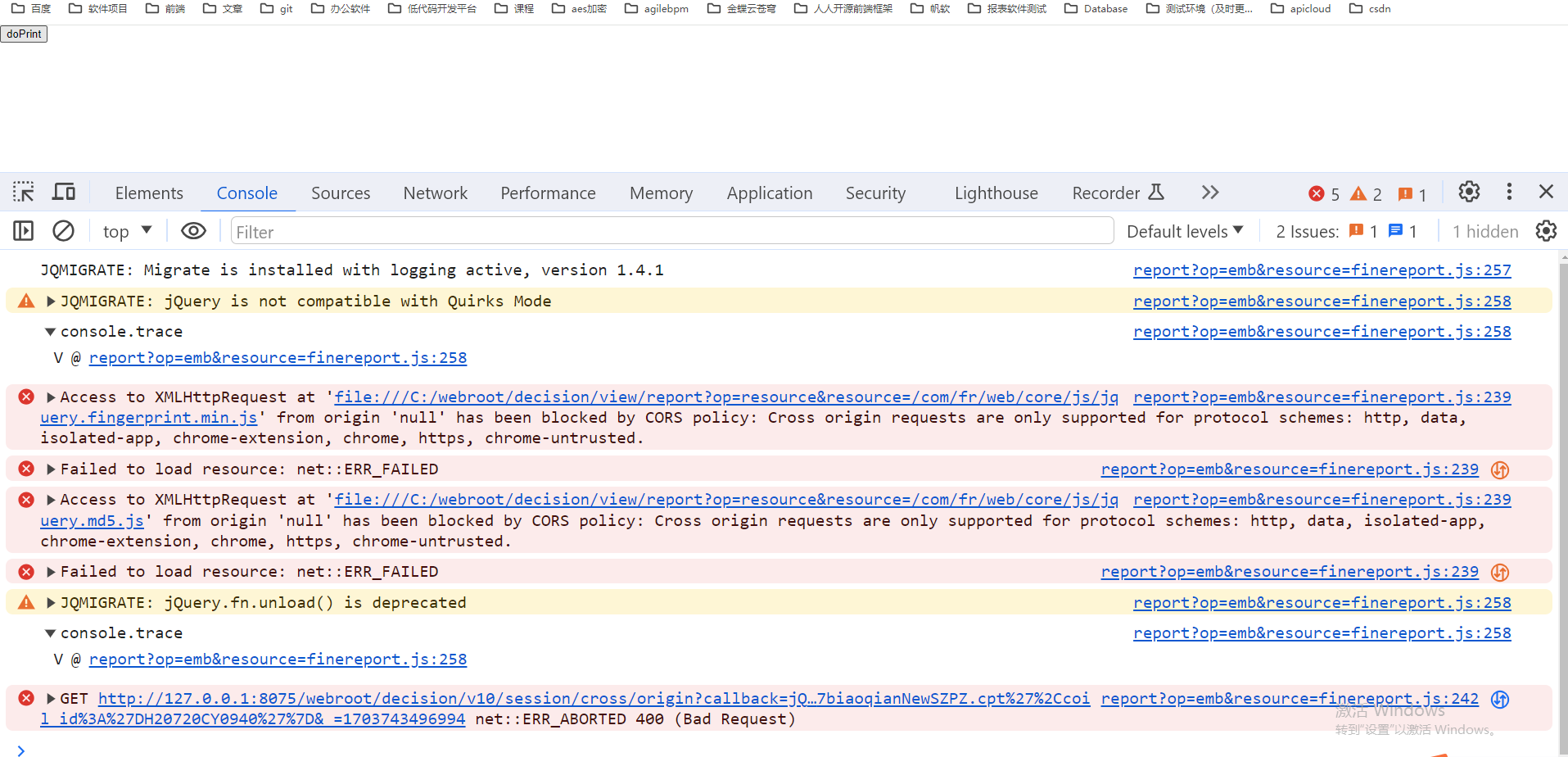This screenshot has height=757, width=1568.
Task: Switch to the Memory tab
Action: pyautogui.click(x=662, y=193)
